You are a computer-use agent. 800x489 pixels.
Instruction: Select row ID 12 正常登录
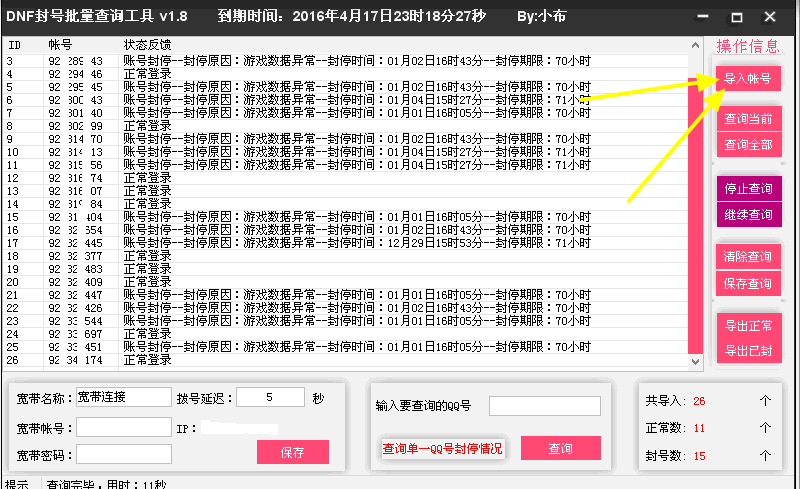345,178
